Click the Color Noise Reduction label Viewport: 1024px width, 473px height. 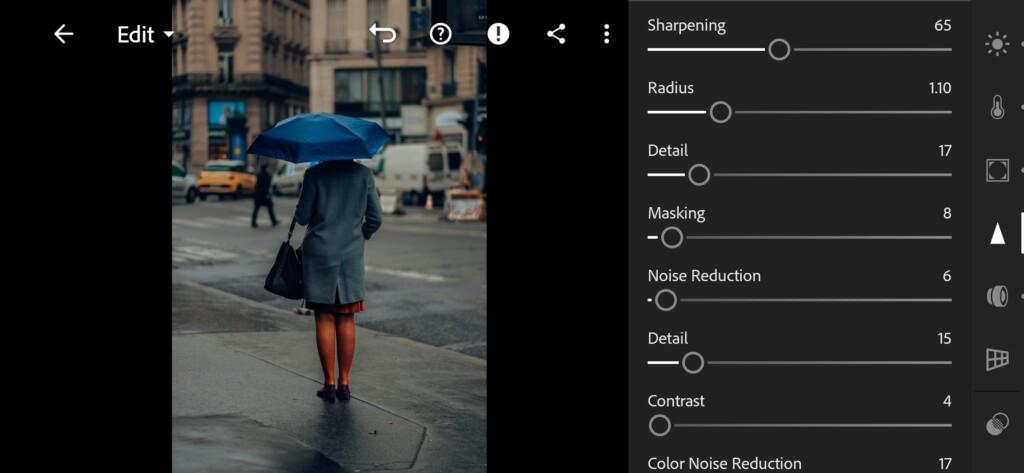[724, 463]
